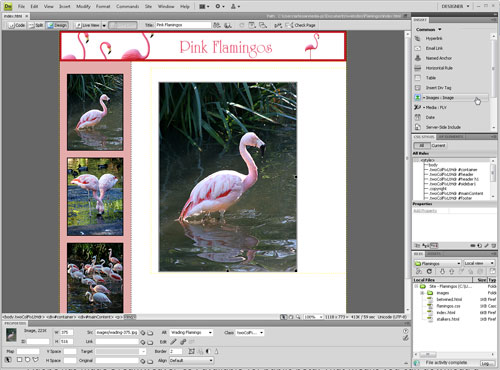The image size is (500, 370).
Task: Click the Server-Side Include item
Action: [x=443, y=127]
